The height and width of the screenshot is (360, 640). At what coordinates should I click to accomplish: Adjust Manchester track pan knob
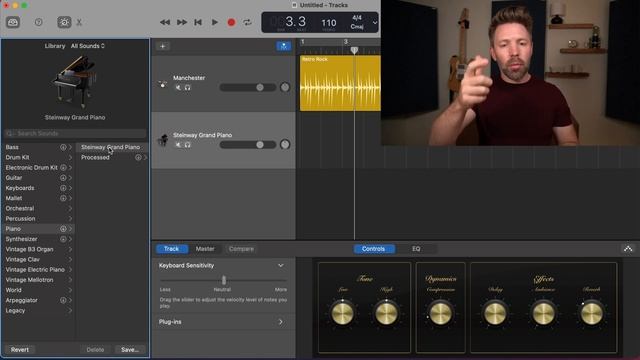(x=285, y=87)
